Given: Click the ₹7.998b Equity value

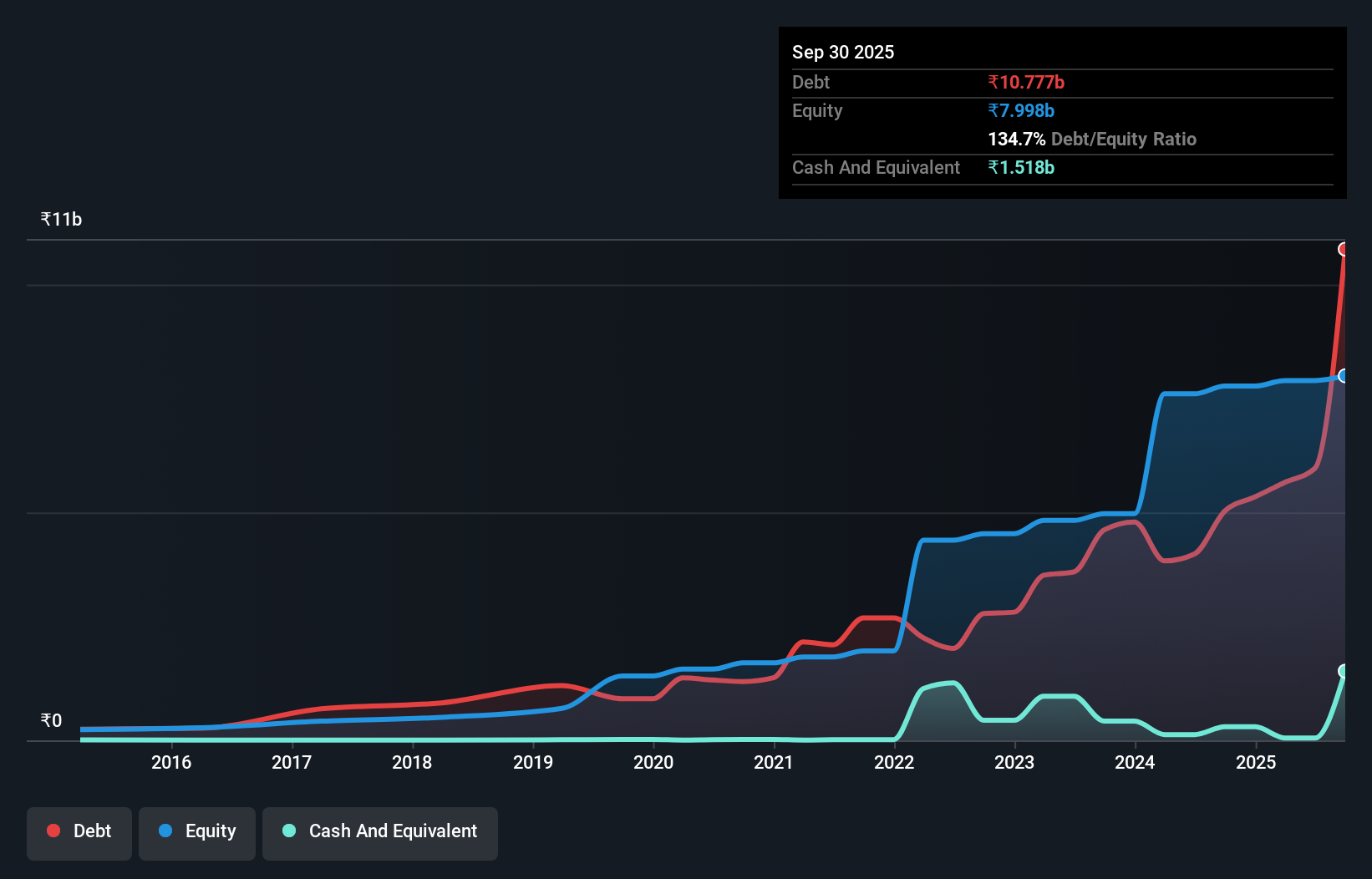Looking at the screenshot, I should pyautogui.click(x=1021, y=110).
